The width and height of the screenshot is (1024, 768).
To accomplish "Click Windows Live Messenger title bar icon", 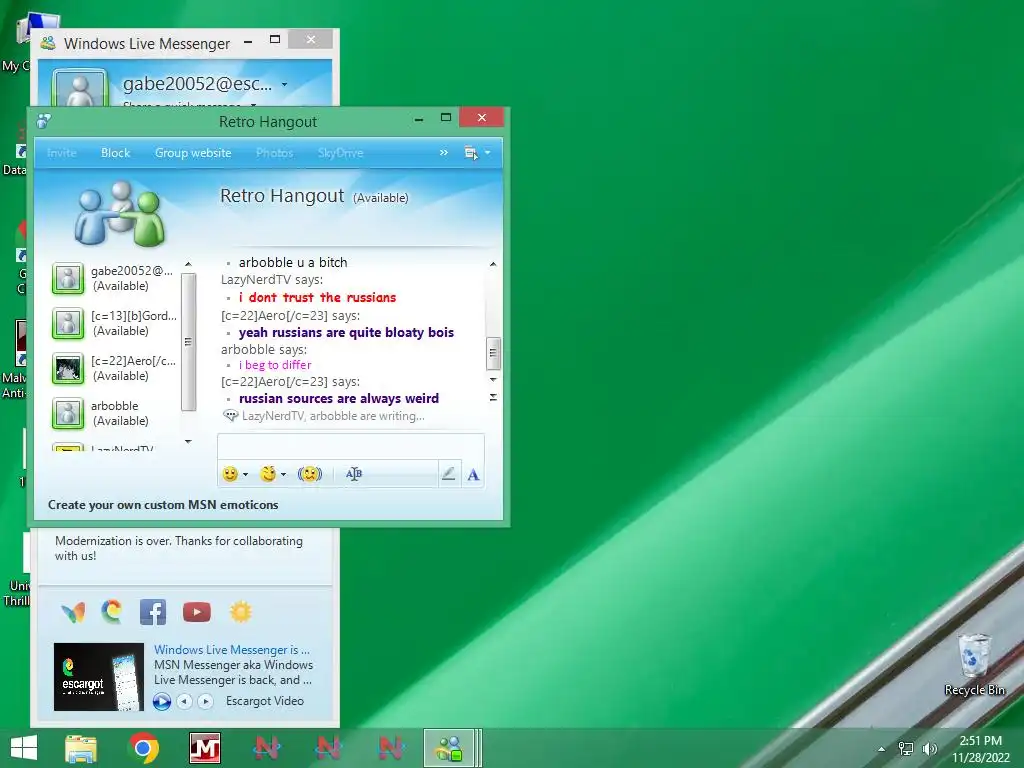I will [48, 43].
